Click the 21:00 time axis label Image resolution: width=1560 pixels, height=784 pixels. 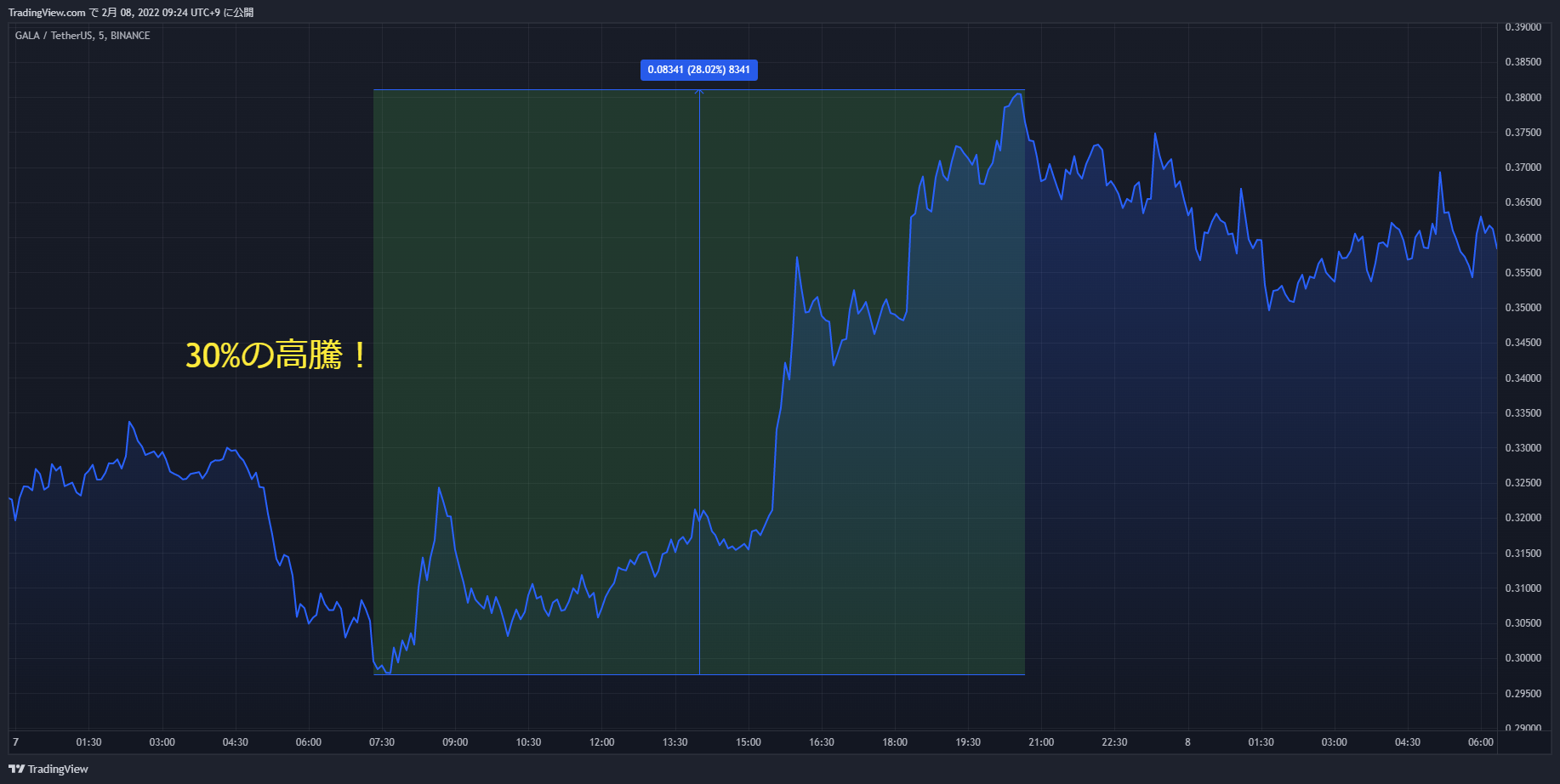click(x=1041, y=742)
